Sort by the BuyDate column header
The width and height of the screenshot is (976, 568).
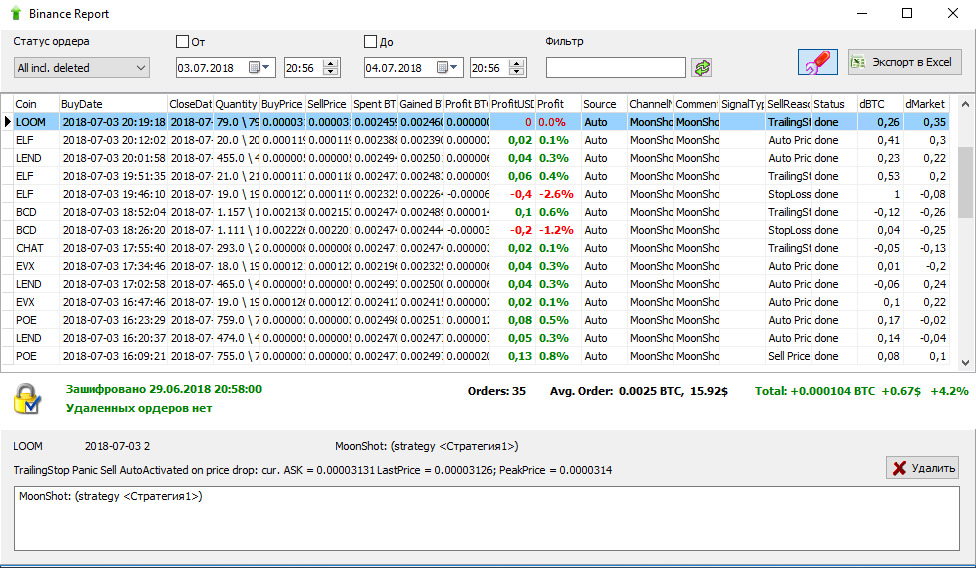point(113,104)
